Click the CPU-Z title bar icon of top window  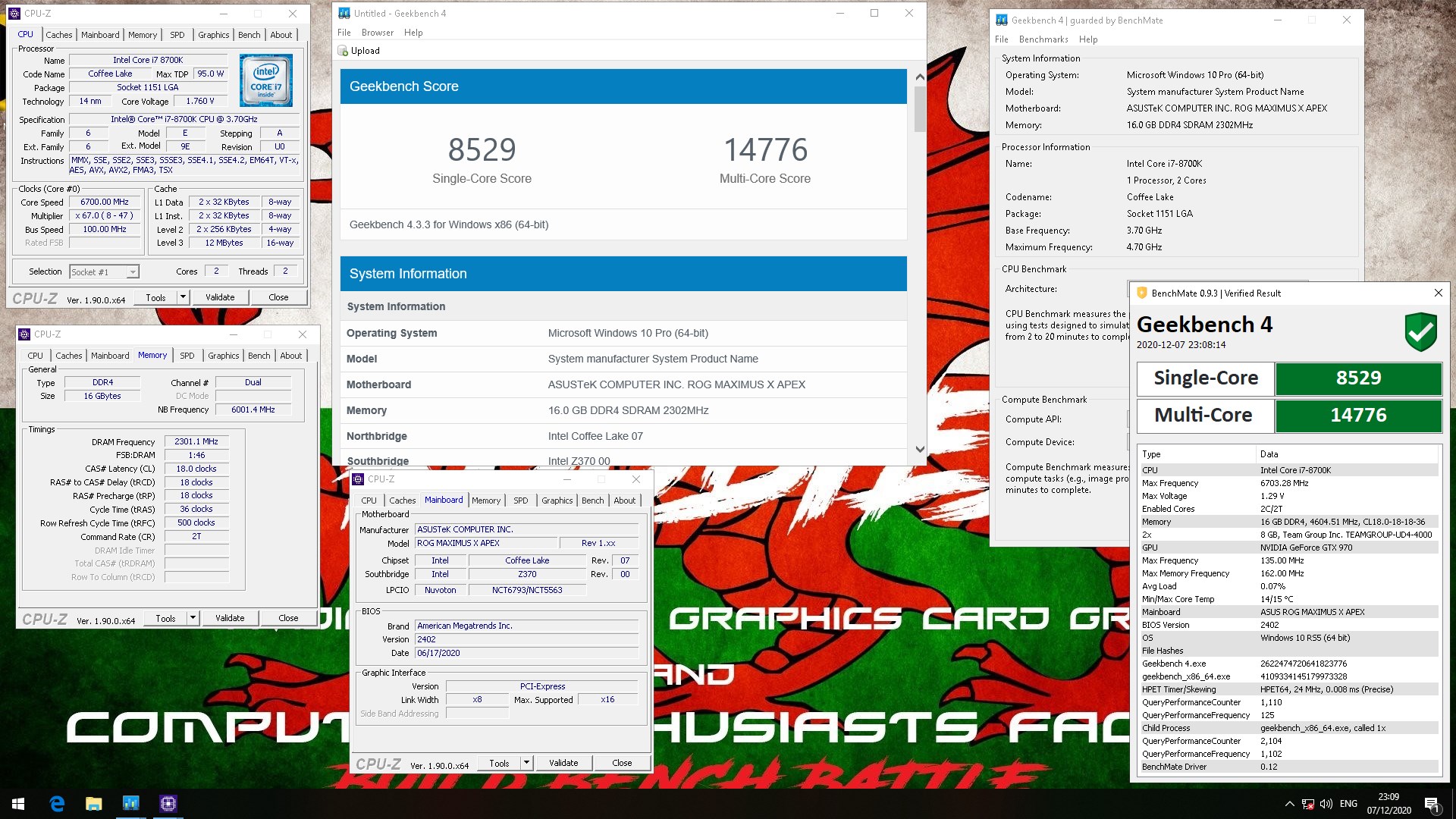tap(14, 14)
